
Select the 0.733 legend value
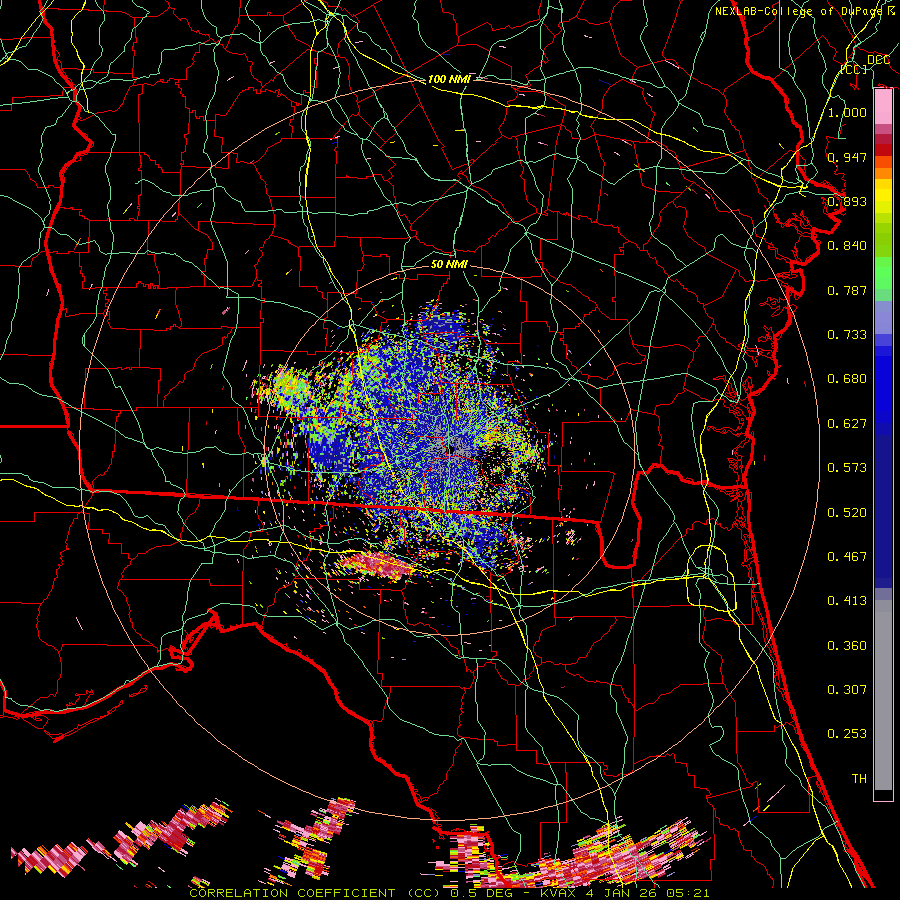tap(847, 335)
